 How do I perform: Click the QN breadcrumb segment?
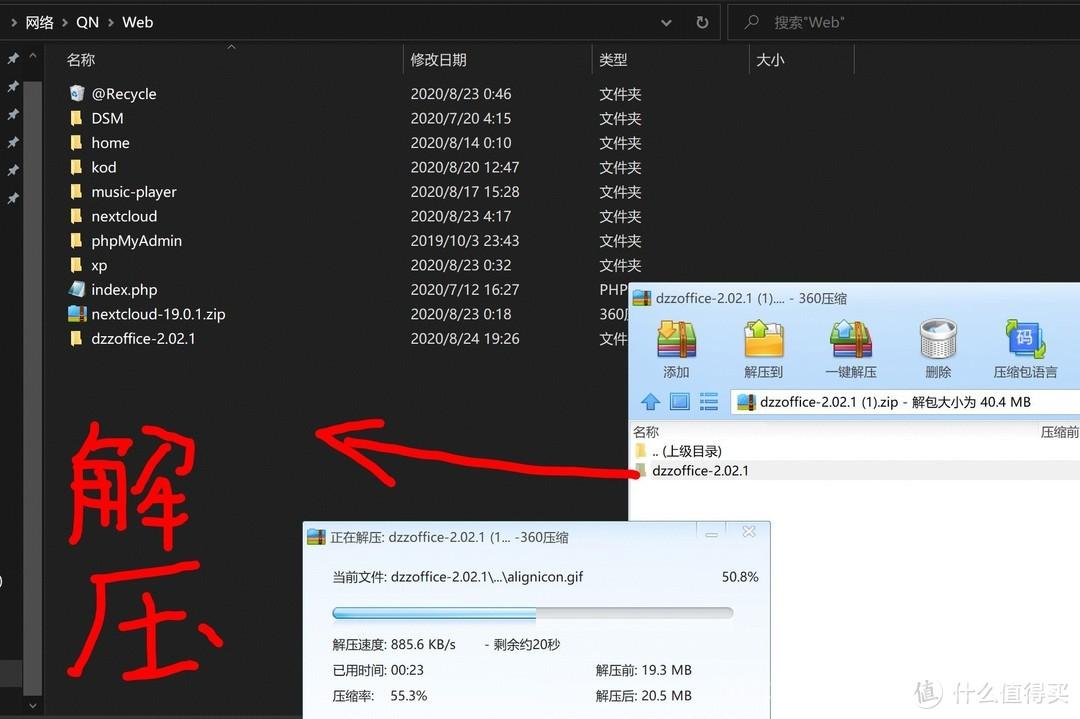coord(87,22)
